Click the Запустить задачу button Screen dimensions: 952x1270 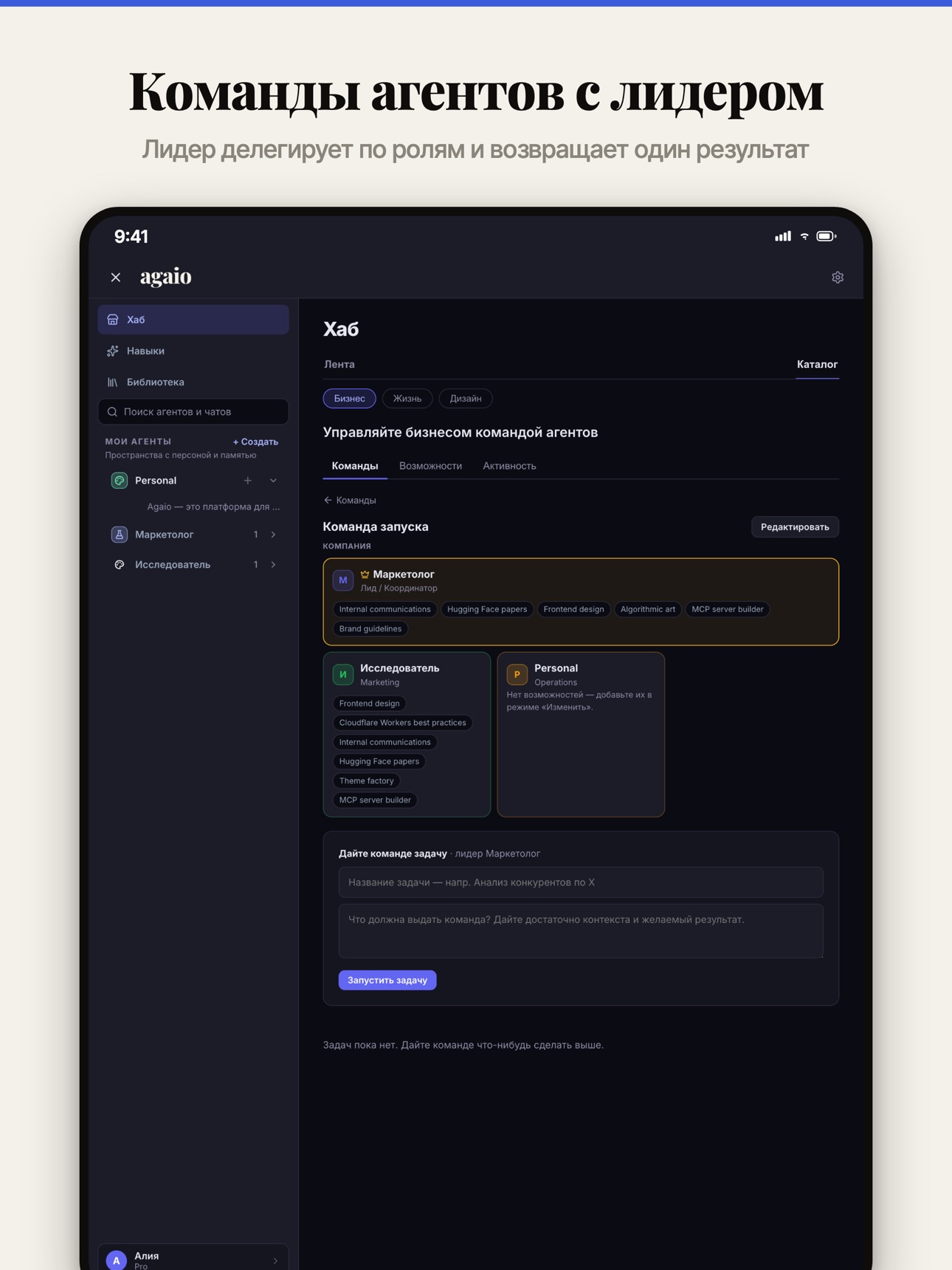coord(387,981)
